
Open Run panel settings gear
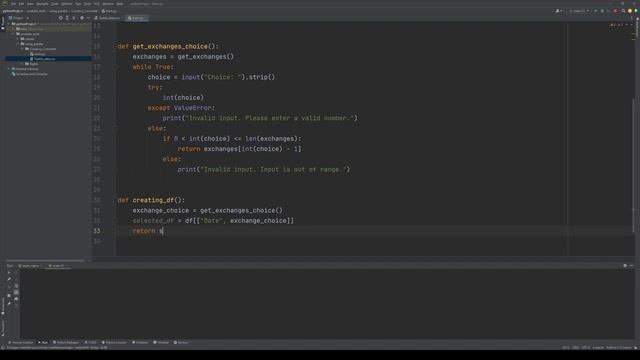(625, 266)
